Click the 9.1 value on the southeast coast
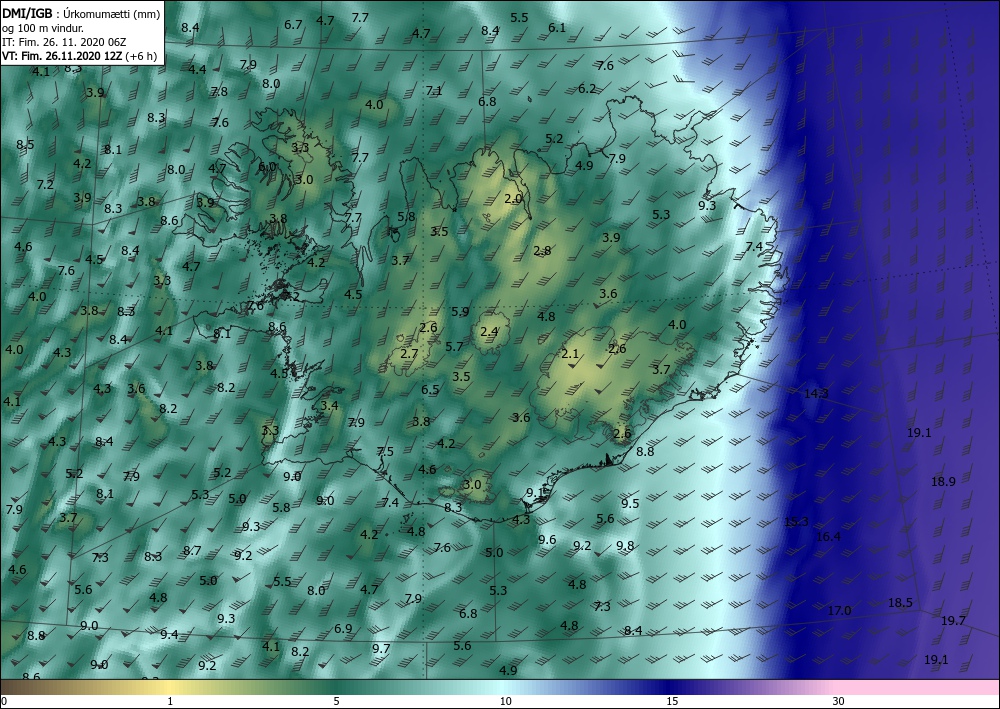The height and width of the screenshot is (709, 1000). pyautogui.click(x=534, y=493)
